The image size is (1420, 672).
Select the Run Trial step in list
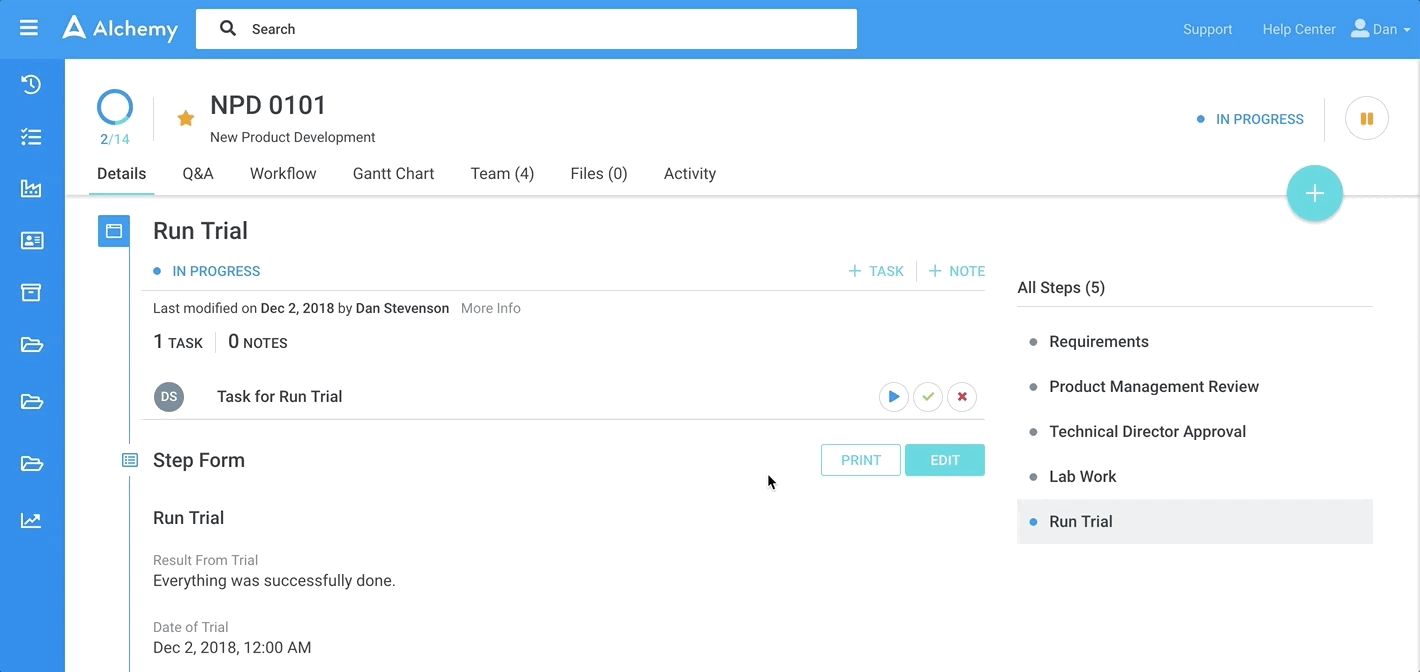1195,522
